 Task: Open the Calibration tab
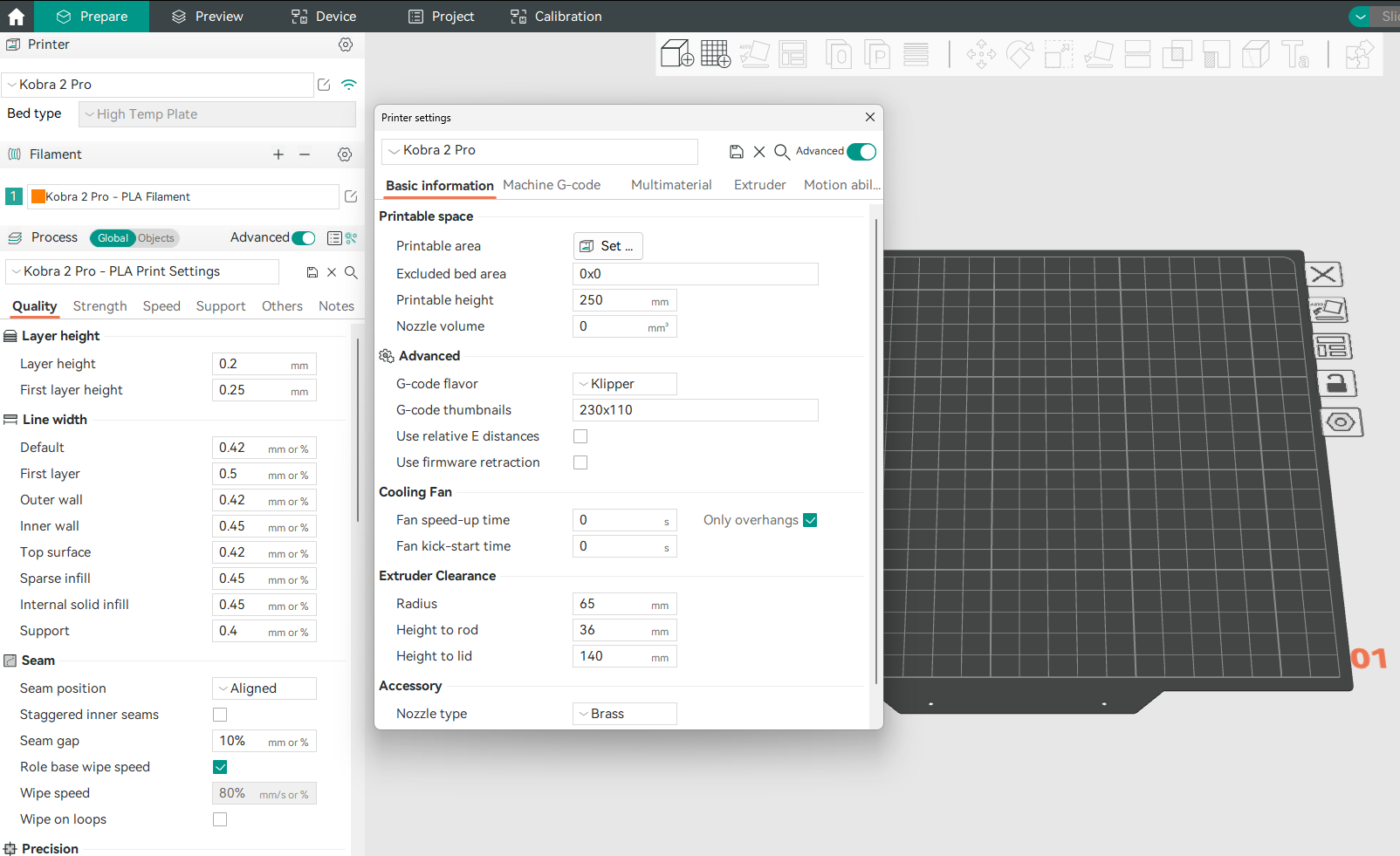click(557, 17)
